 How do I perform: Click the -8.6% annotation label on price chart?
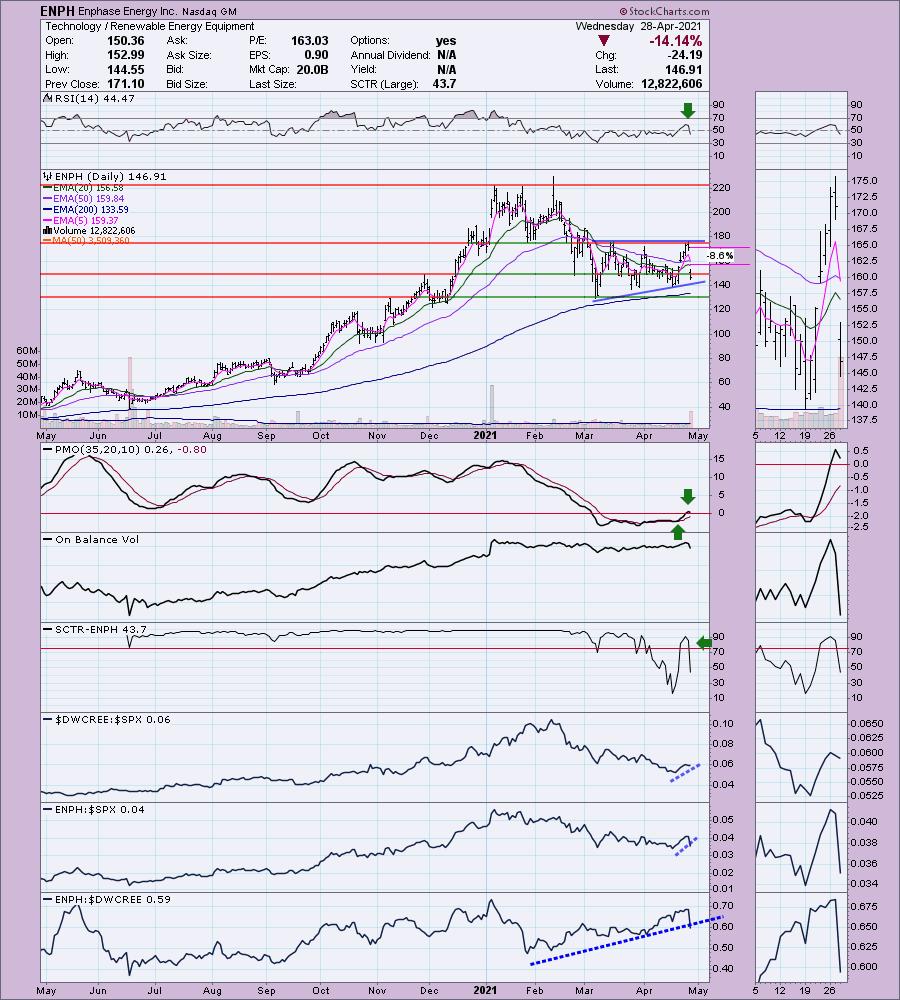720,256
